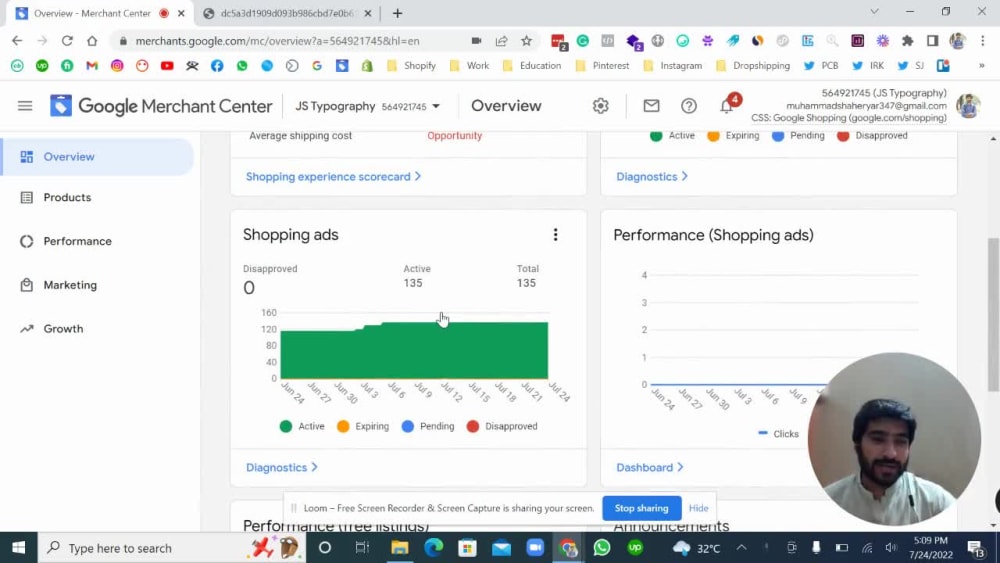Viewport: 1000px width, 563px height.
Task: Open the Chrome extensions puzzle icon
Action: tap(907, 41)
